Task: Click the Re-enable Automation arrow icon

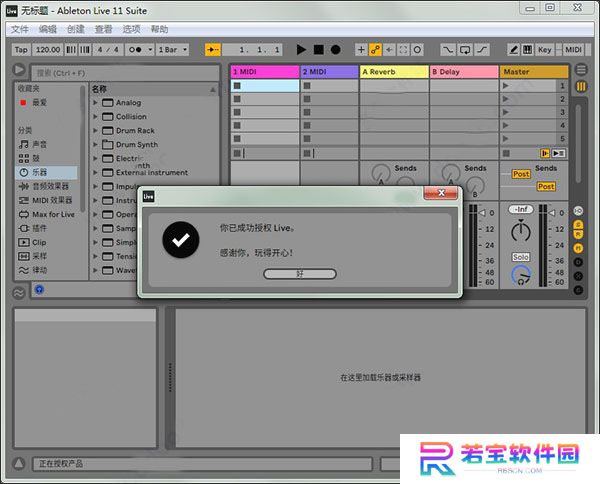Action: pyautogui.click(x=389, y=49)
